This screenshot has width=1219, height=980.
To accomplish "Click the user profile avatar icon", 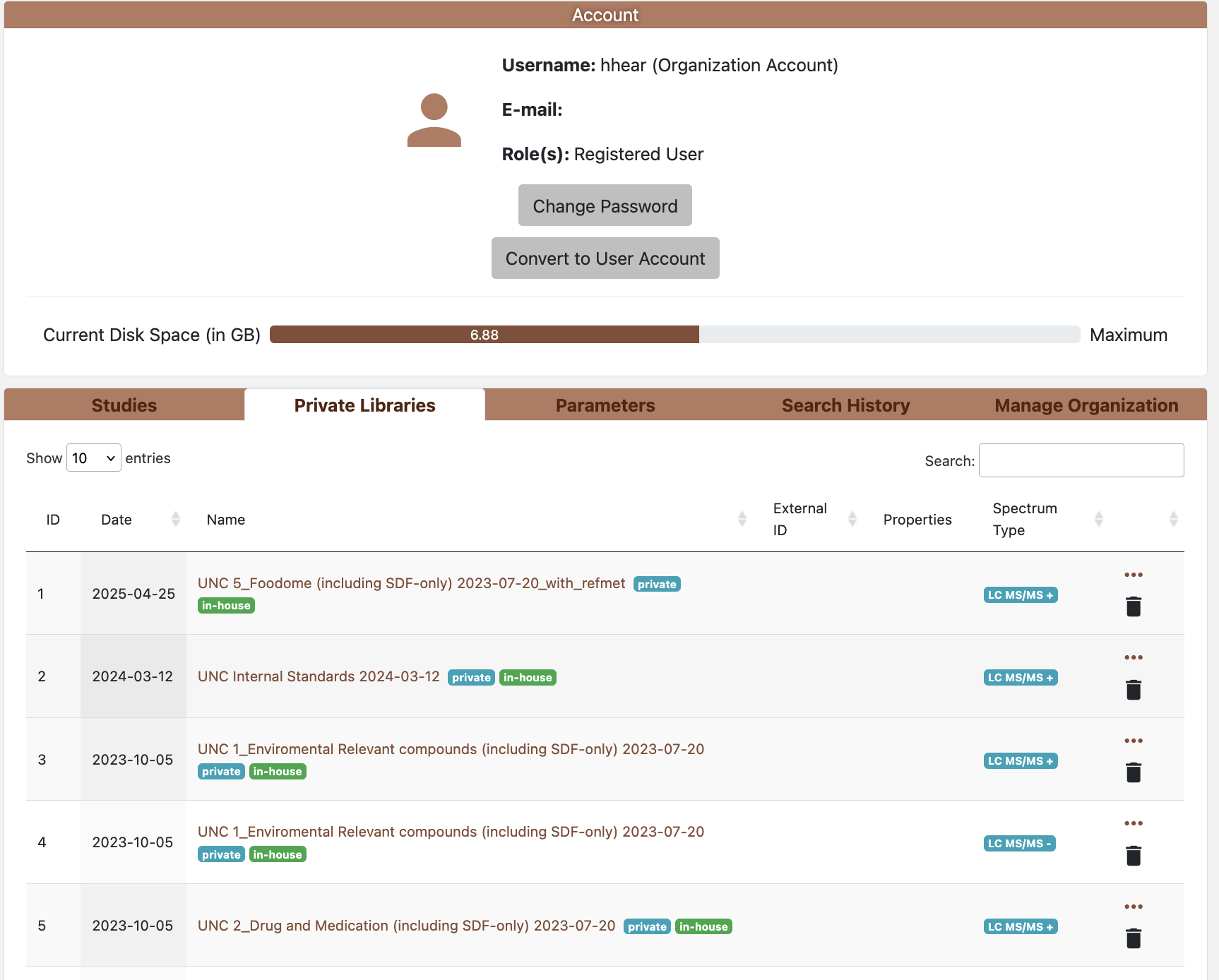I will 434,120.
